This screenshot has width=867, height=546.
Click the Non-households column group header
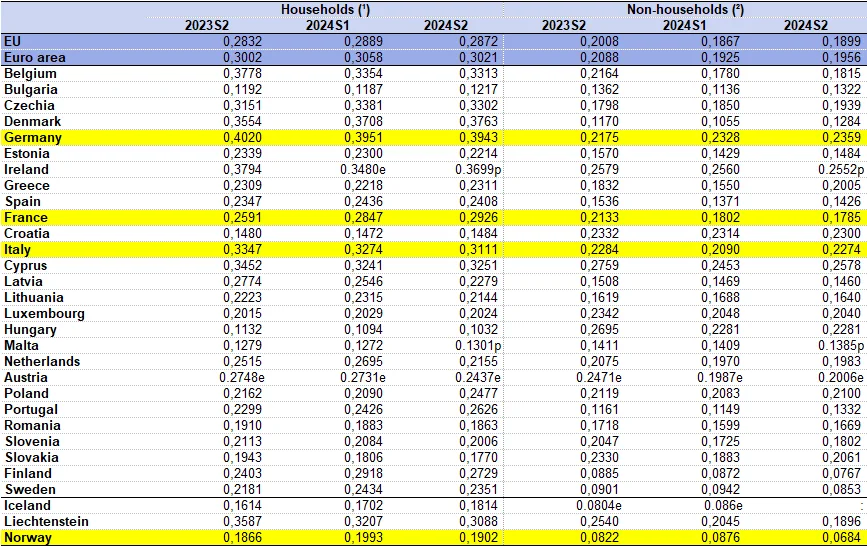tap(688, 9)
